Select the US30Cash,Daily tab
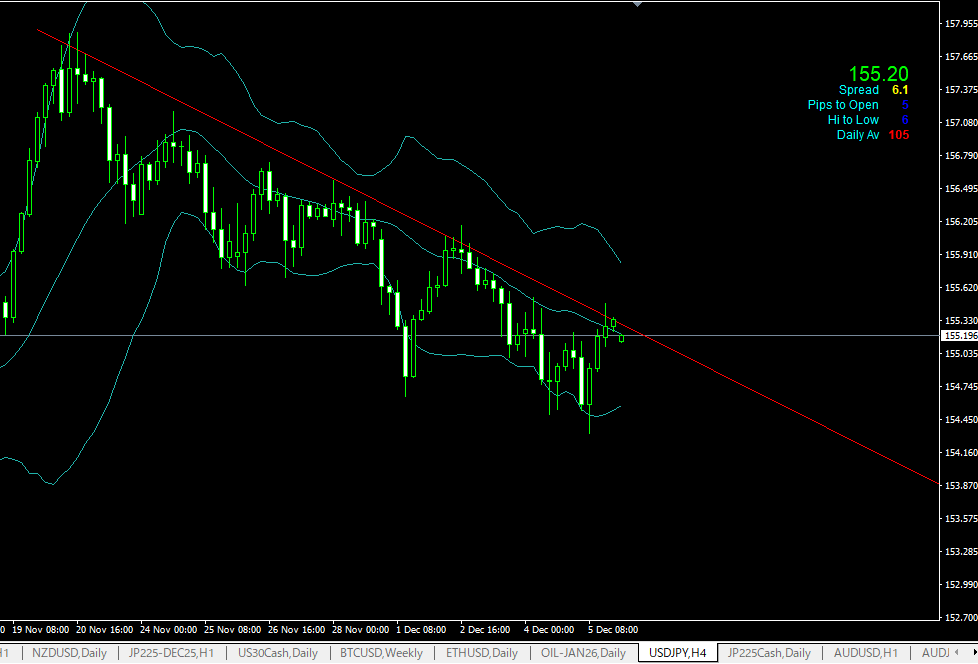Image resolution: width=978 pixels, height=664 pixels. coord(277,653)
